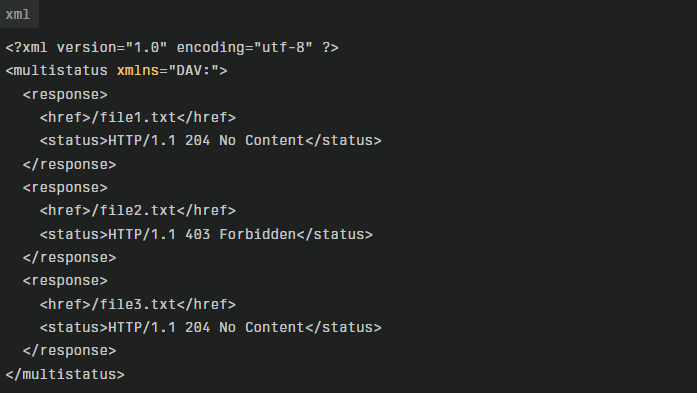Click the second closing response tag
This screenshot has width=697, height=393.
click(x=69, y=258)
